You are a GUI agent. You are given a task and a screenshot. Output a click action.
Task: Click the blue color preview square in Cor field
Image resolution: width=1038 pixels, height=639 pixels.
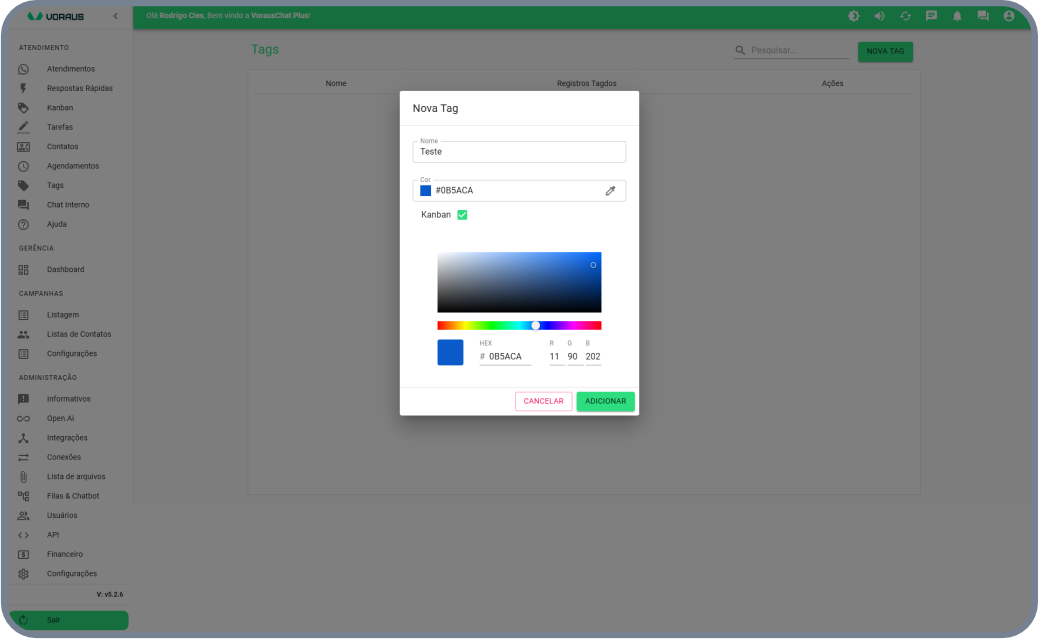click(426, 191)
